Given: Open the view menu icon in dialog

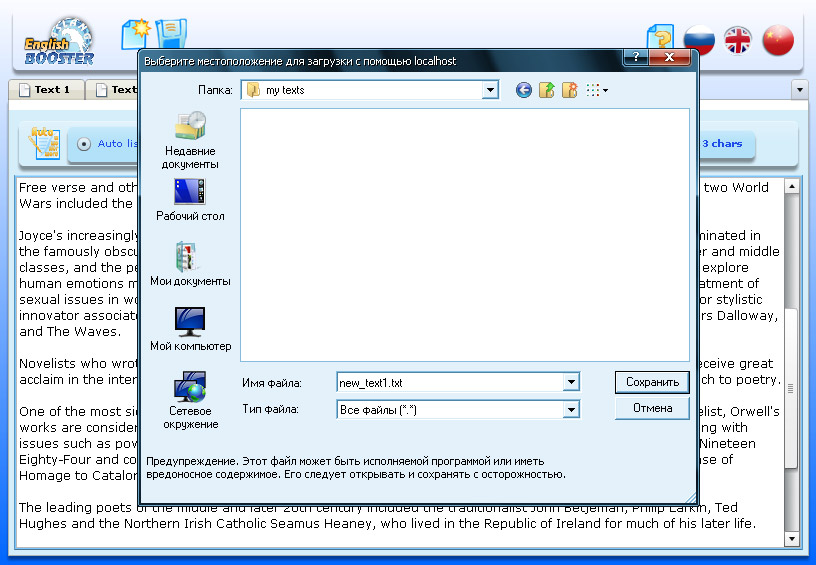Looking at the screenshot, I should pos(597,90).
